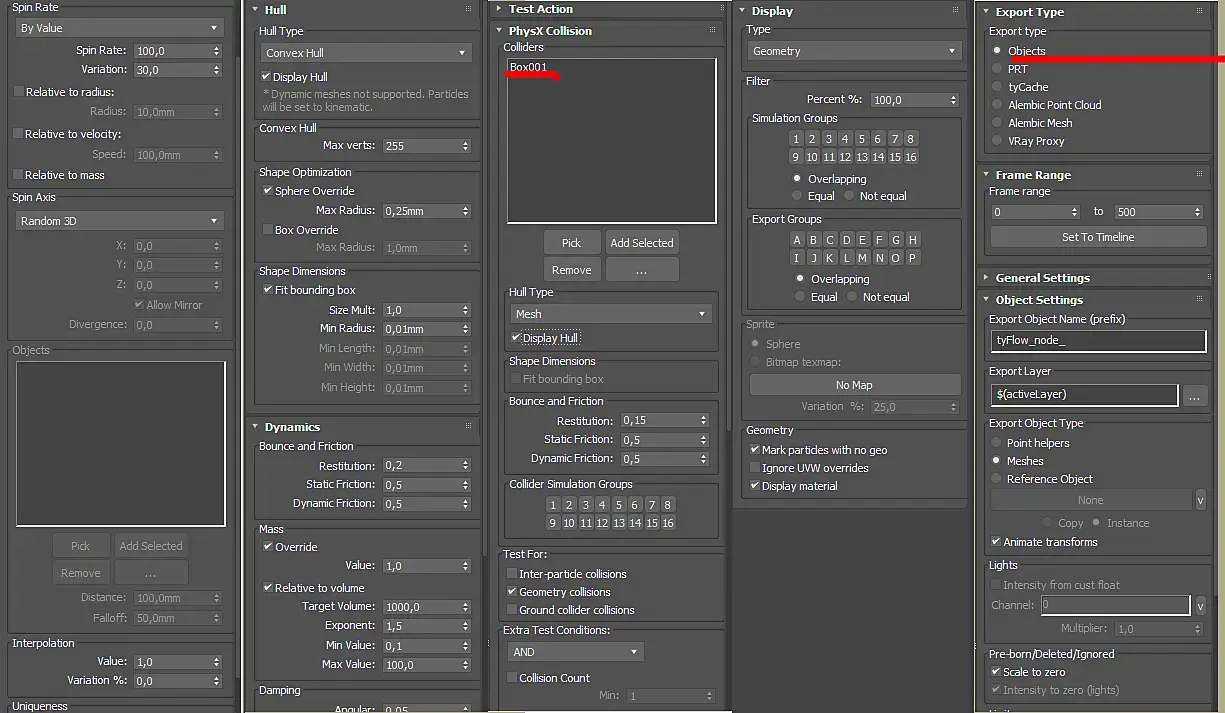Image resolution: width=1225 pixels, height=713 pixels.
Task: Click Pick button under Colliders list
Action: (571, 243)
